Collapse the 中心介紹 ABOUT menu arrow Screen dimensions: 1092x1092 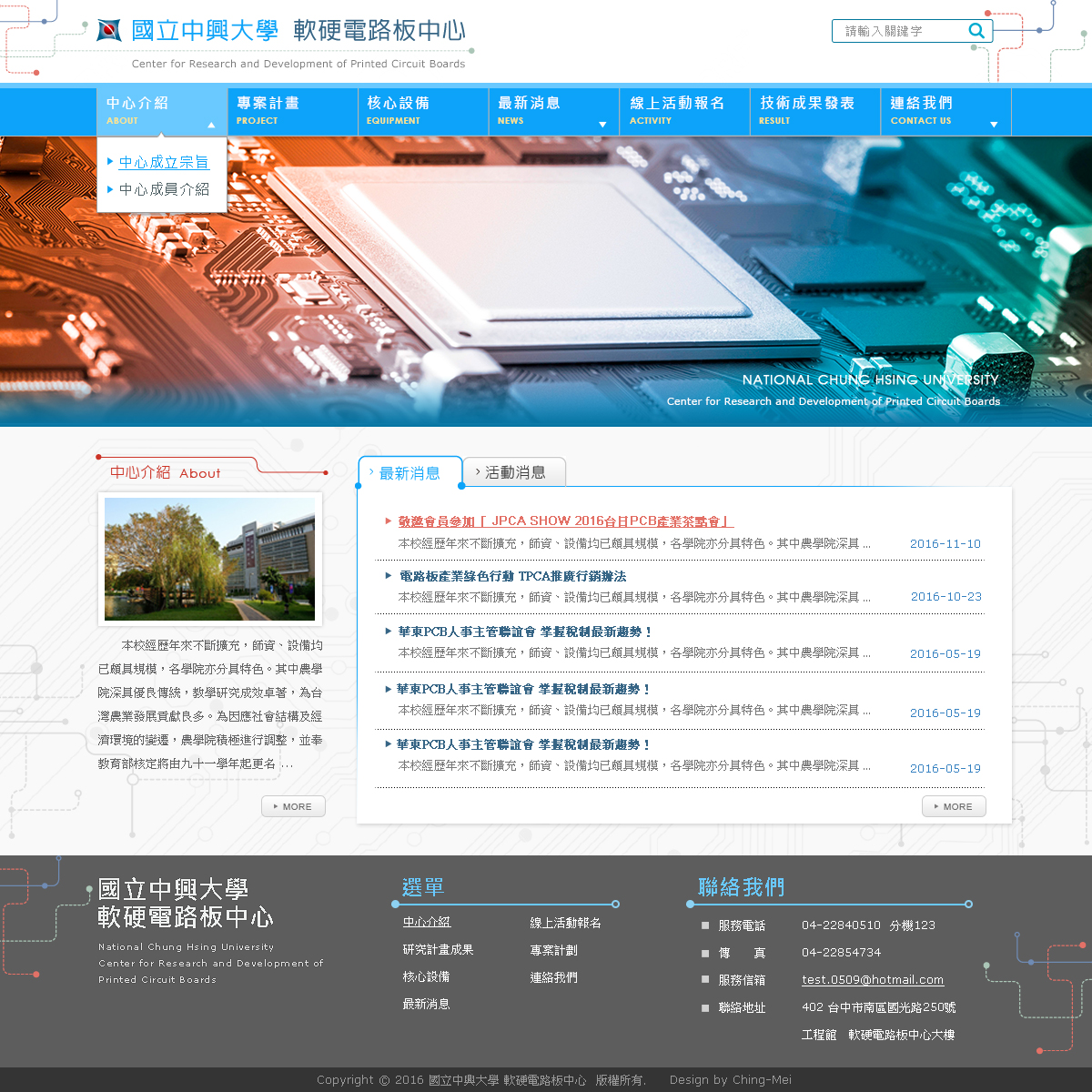click(211, 125)
